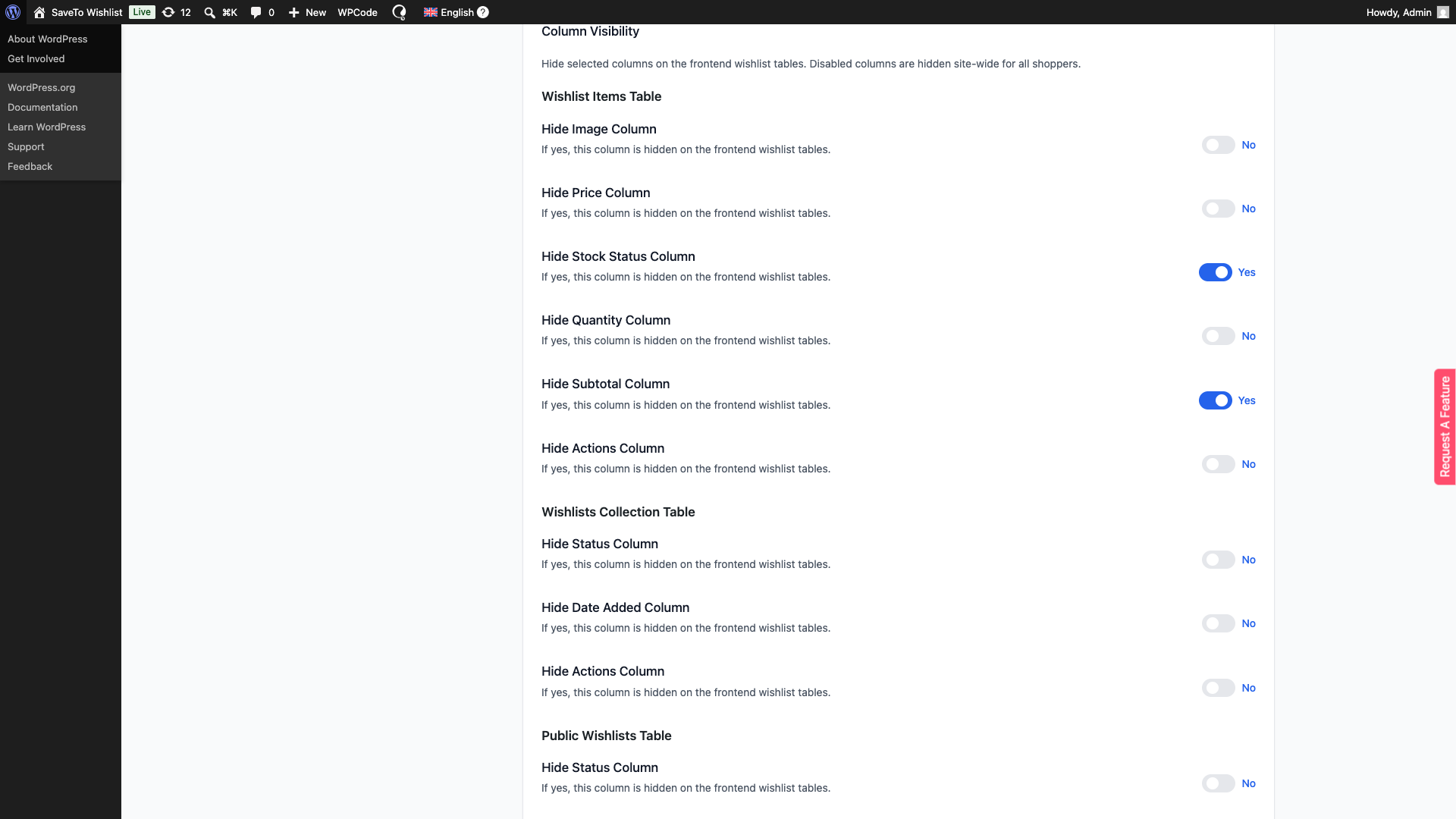The width and height of the screenshot is (1456, 819).
Task: Click the plus icon next to New
Action: 294,12
